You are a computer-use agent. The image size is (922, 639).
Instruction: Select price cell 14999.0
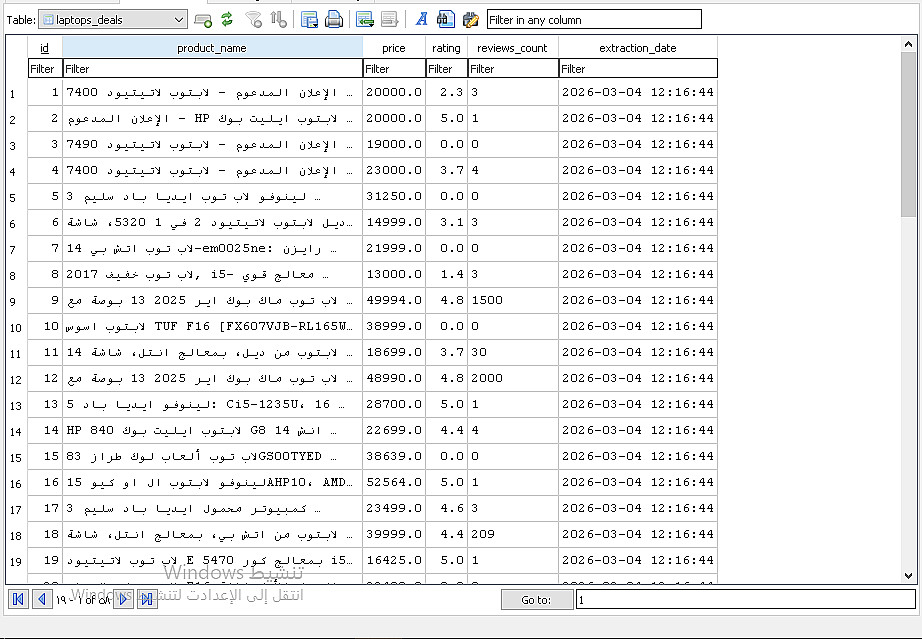tap(394, 222)
